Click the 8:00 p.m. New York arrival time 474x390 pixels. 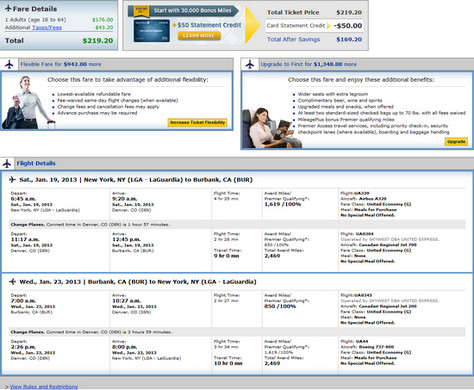(x=125, y=347)
